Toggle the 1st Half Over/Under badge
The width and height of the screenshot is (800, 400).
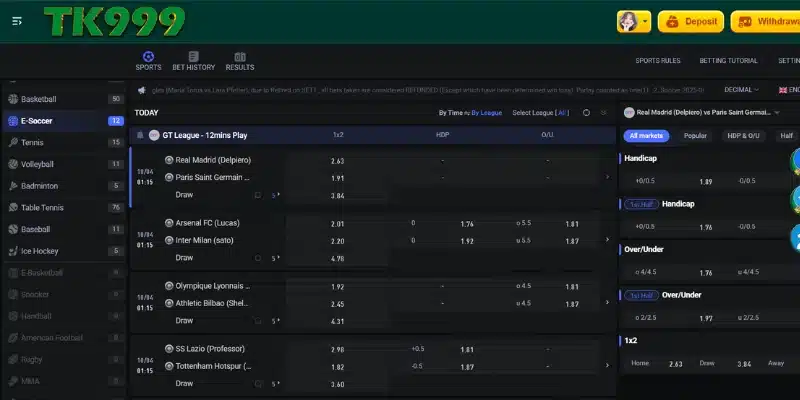(x=641, y=295)
